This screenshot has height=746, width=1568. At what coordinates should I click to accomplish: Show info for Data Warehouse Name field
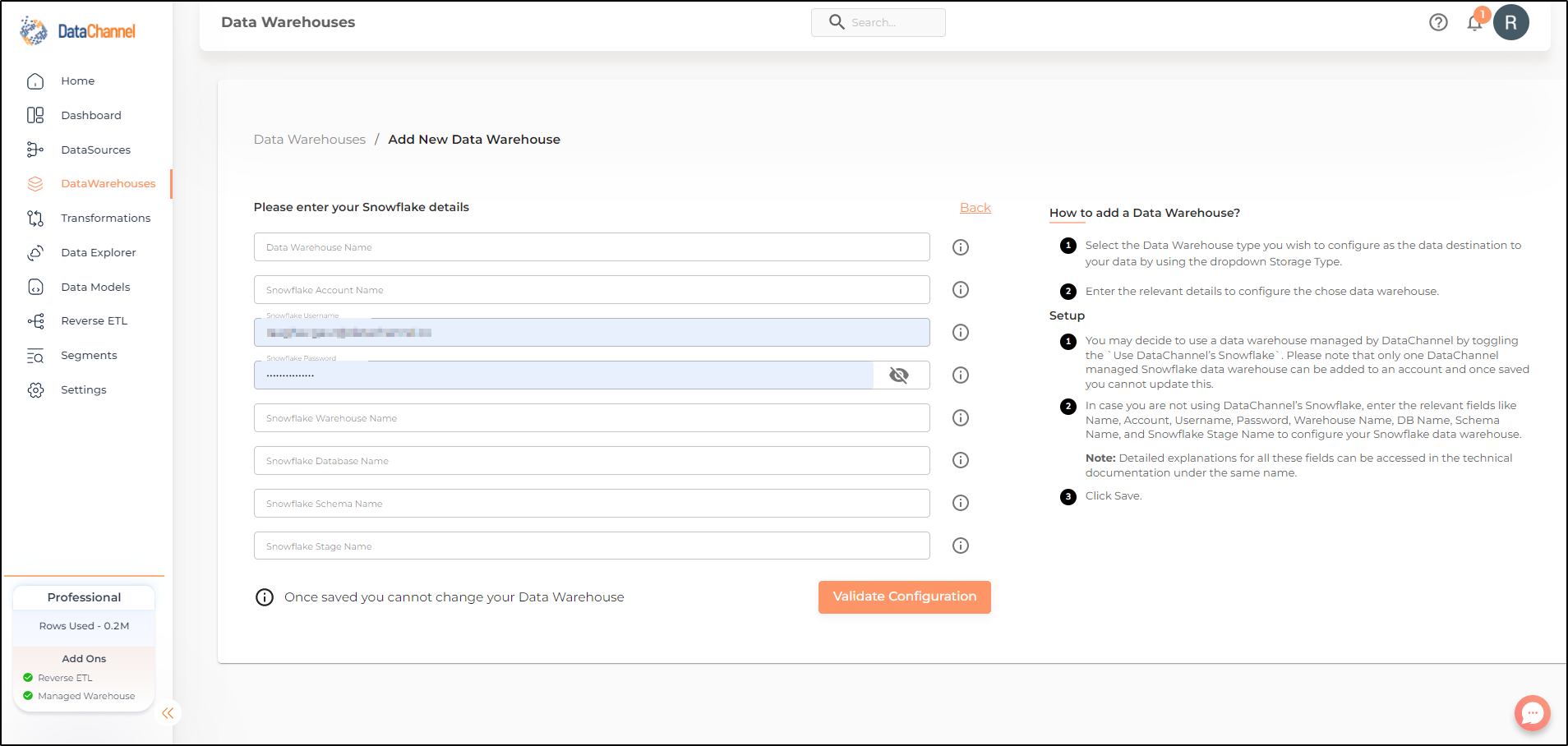(961, 247)
